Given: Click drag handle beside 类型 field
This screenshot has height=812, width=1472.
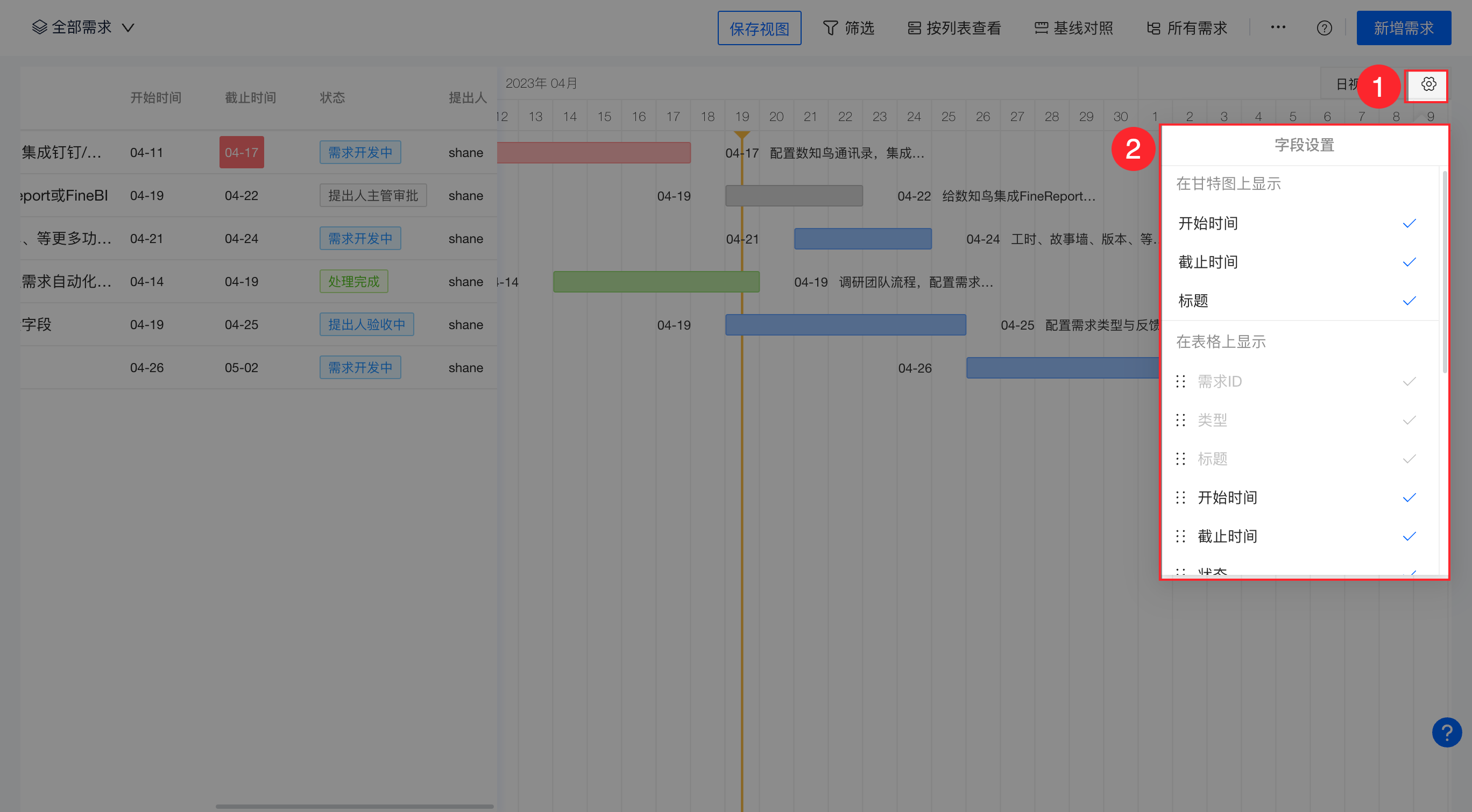Looking at the screenshot, I should pyautogui.click(x=1180, y=421).
